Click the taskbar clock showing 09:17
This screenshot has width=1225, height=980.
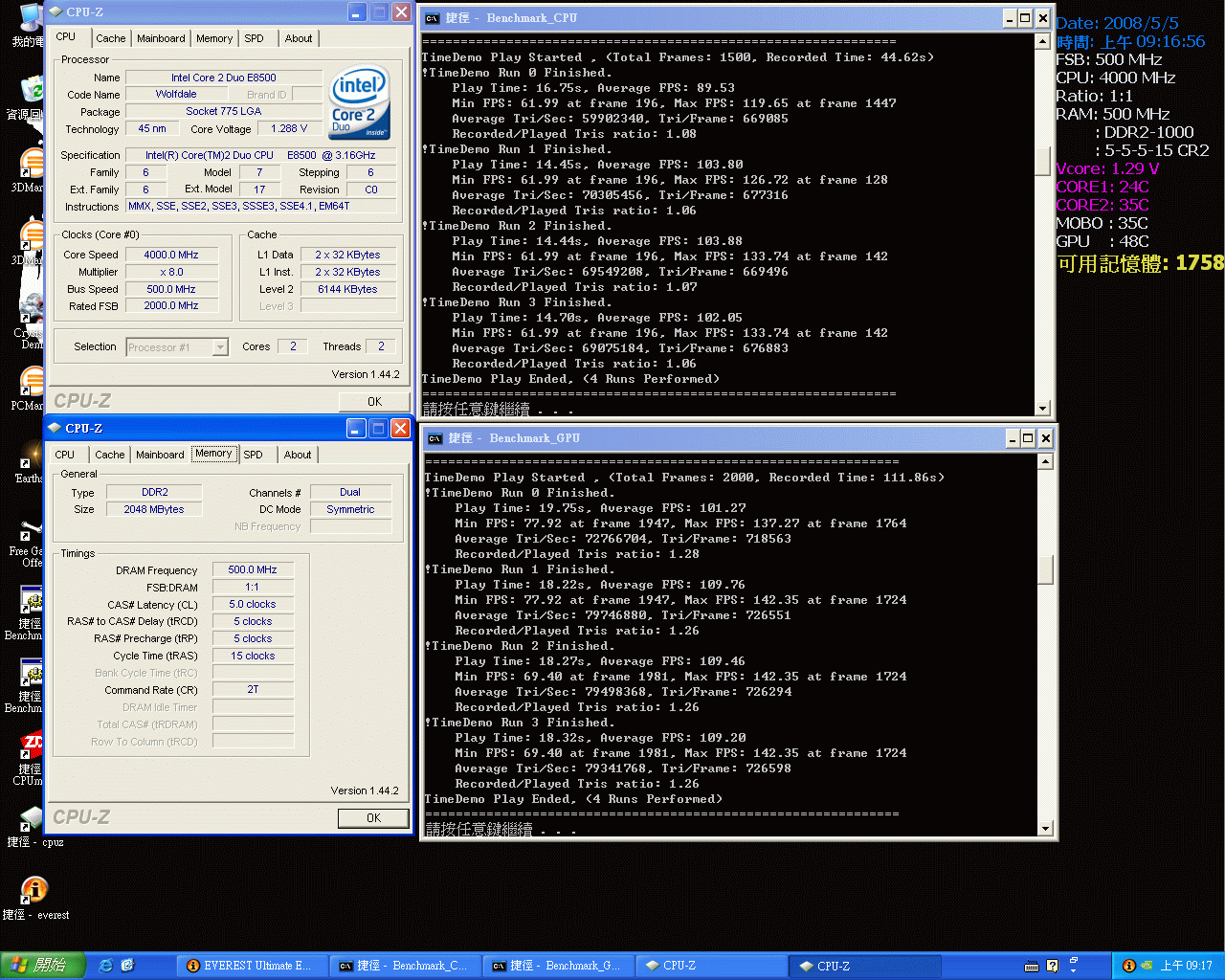point(1186,966)
